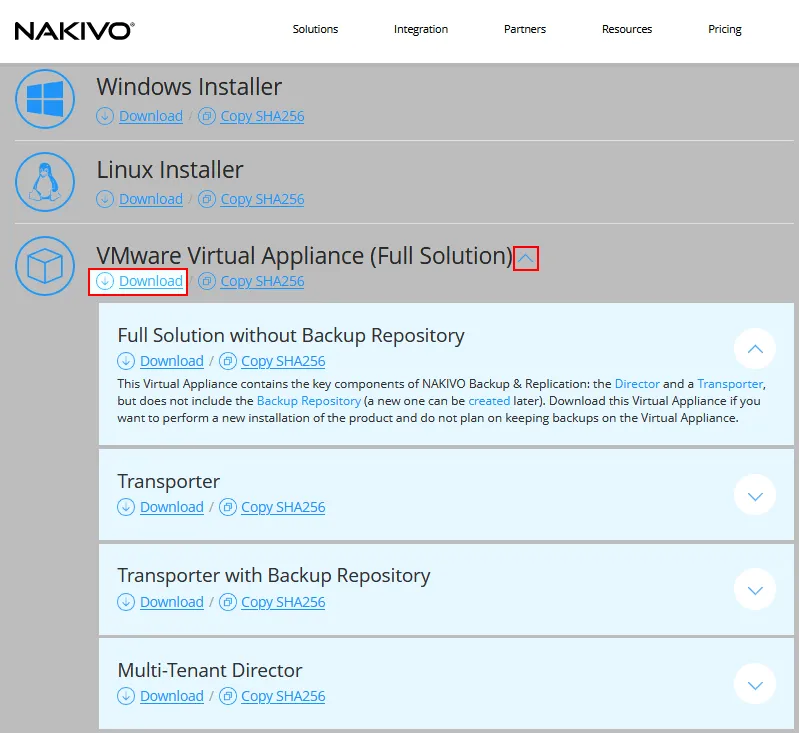This screenshot has height=733, width=799.
Task: Click the copy icon beside Windows Installer SHA256
Action: click(x=207, y=116)
